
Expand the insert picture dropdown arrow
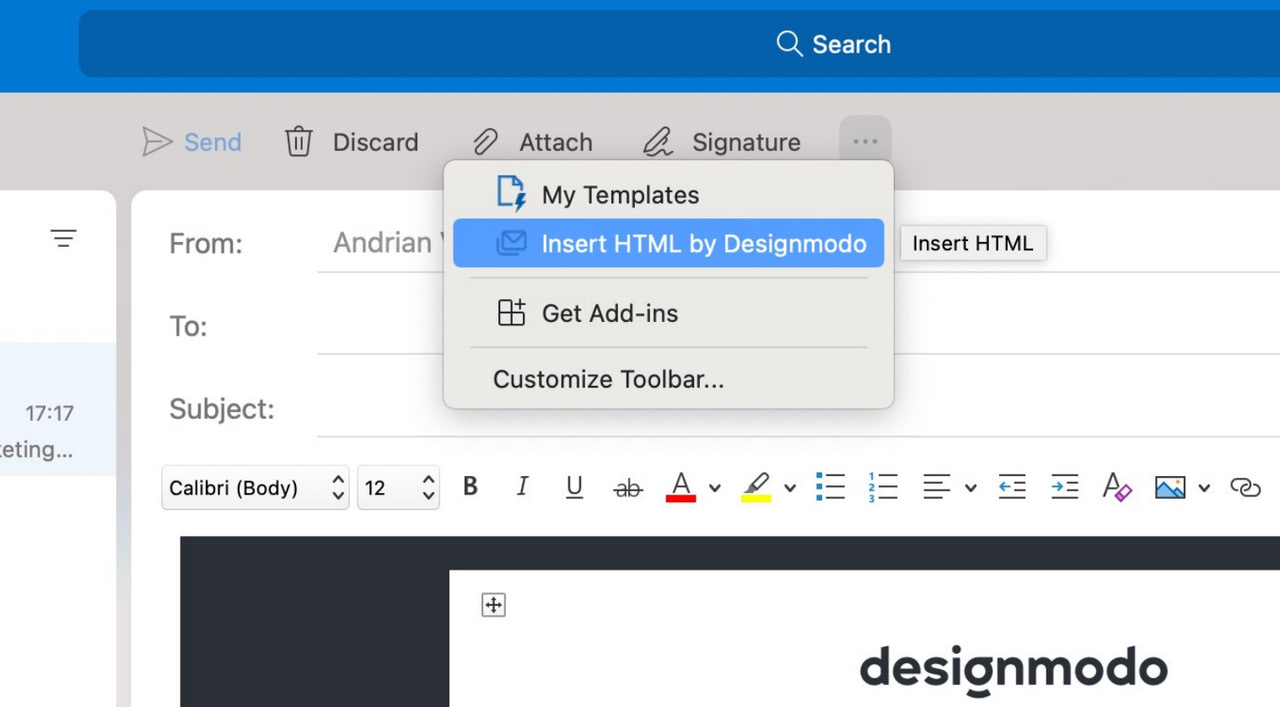[1204, 488]
